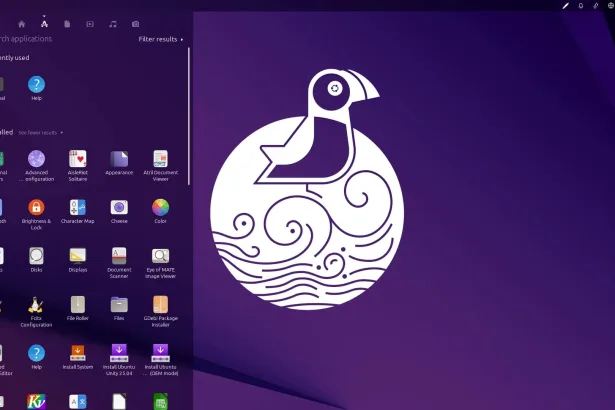Image resolution: width=615 pixels, height=410 pixels.
Task: Switch to the Photos lens tab
Action: pyautogui.click(x=135, y=23)
